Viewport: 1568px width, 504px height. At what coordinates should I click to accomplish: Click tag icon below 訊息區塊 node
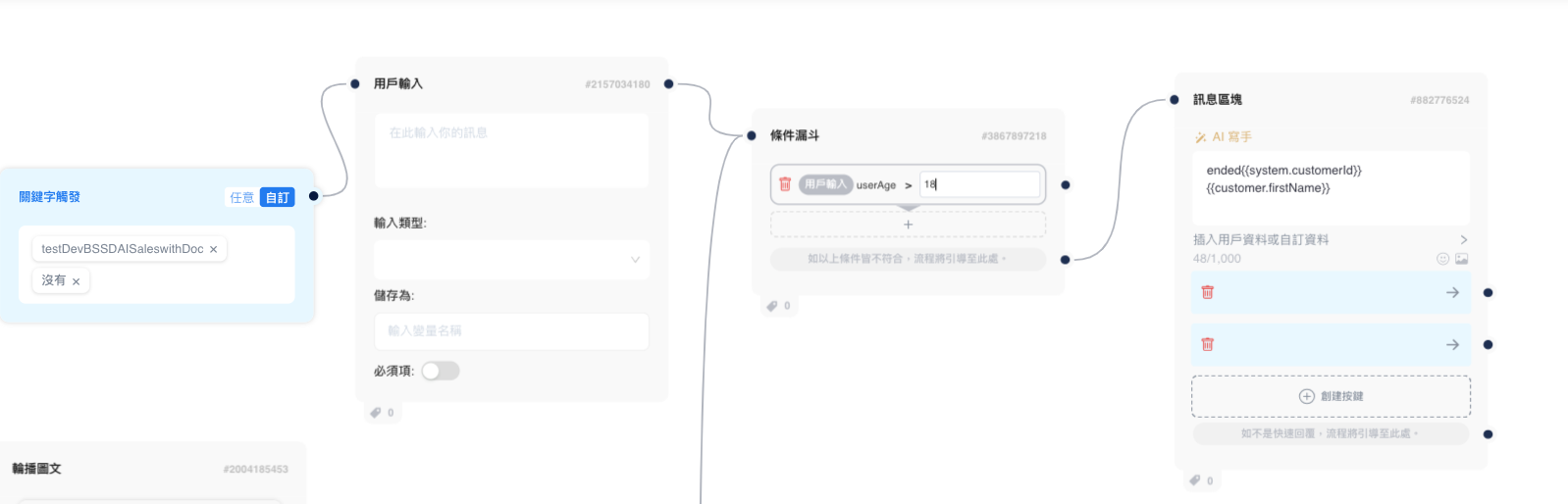(x=1195, y=480)
